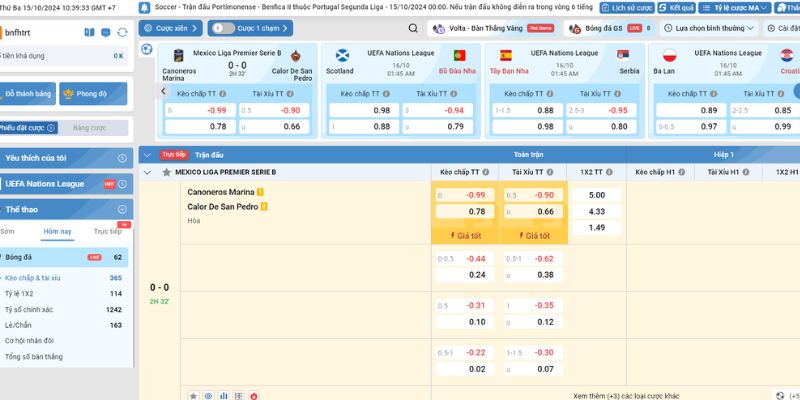This screenshot has width=800, height=400.
Task: Click handicap odds -0.44
Action: 465,259
